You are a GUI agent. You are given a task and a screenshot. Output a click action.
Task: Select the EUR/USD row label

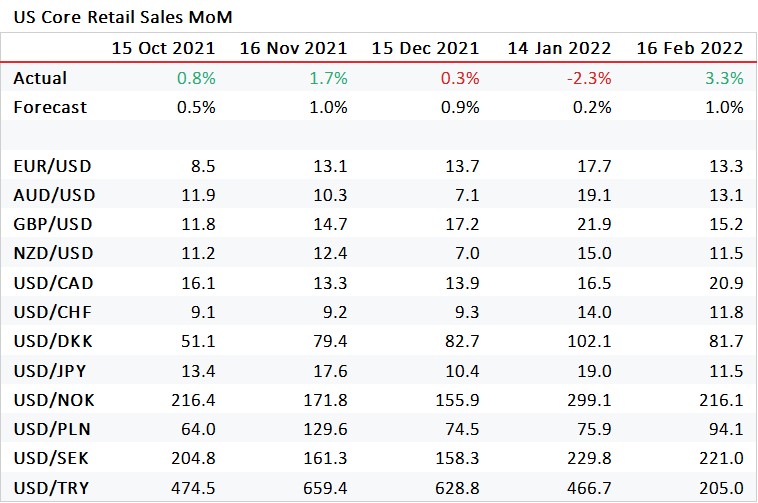tap(52, 166)
